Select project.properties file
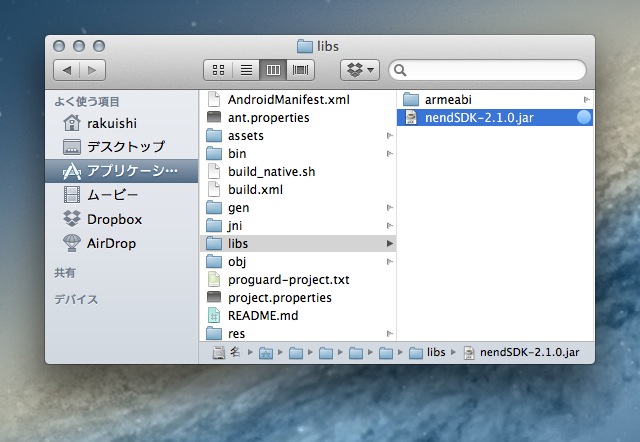 pyautogui.click(x=298, y=298)
